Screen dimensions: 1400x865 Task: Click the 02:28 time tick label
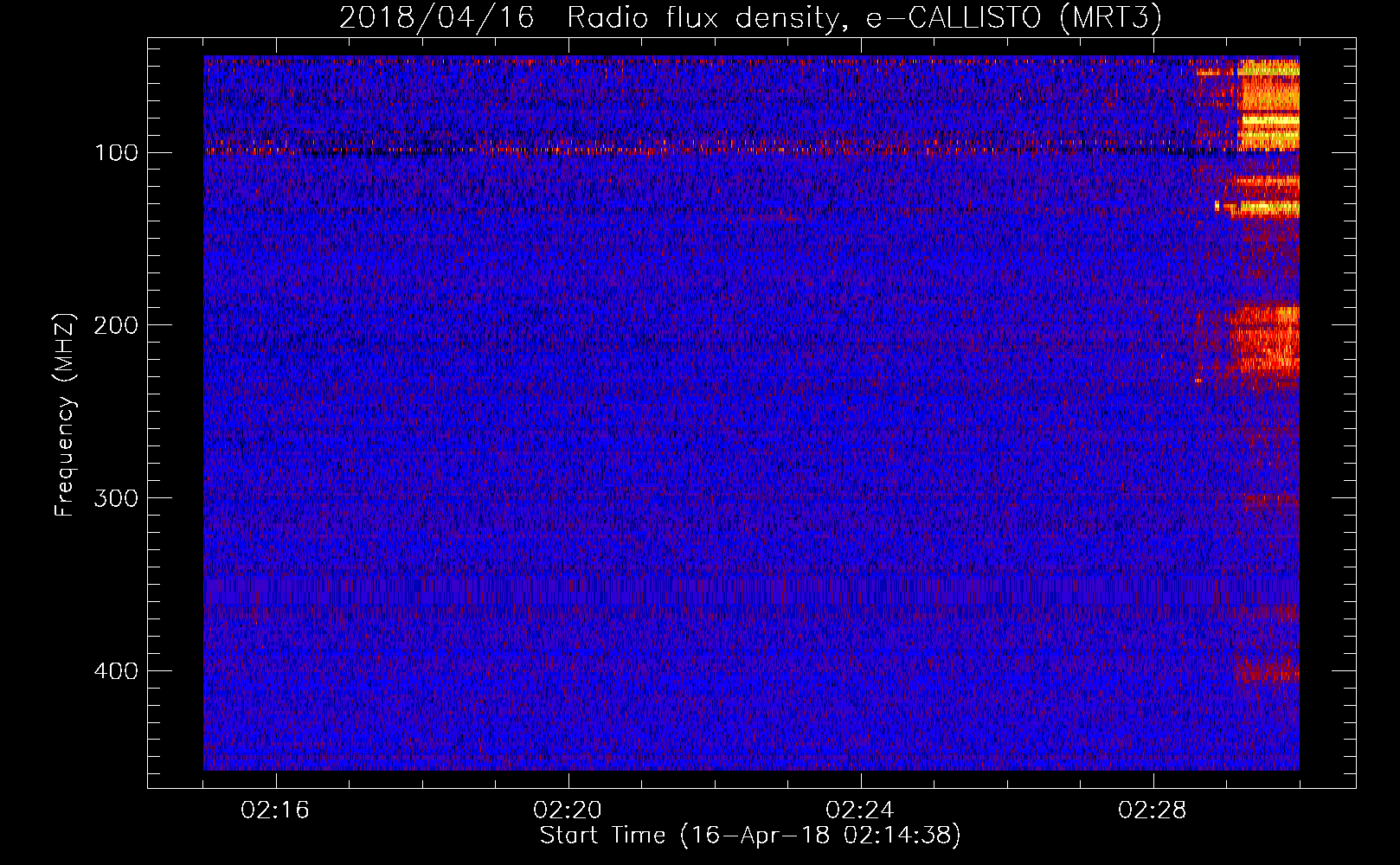click(1153, 811)
